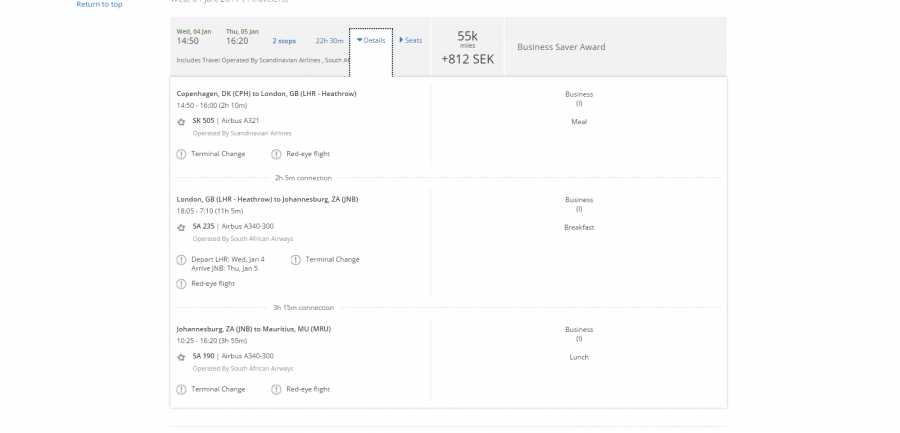Click the 22h 30m total duration
Screen dimensions: 900x433
[329, 41]
